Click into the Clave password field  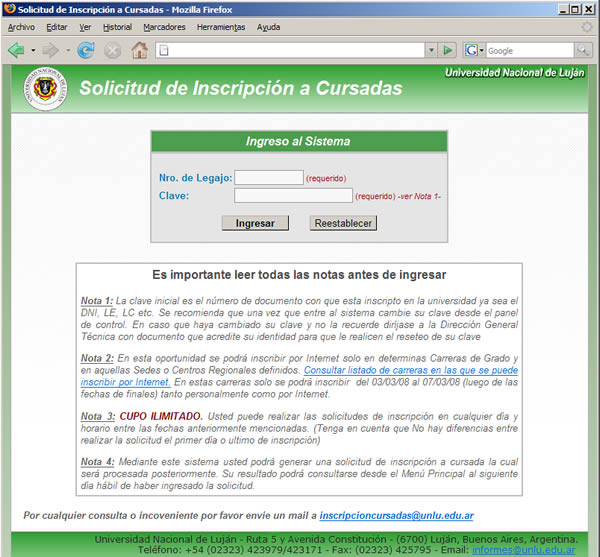coord(293,196)
